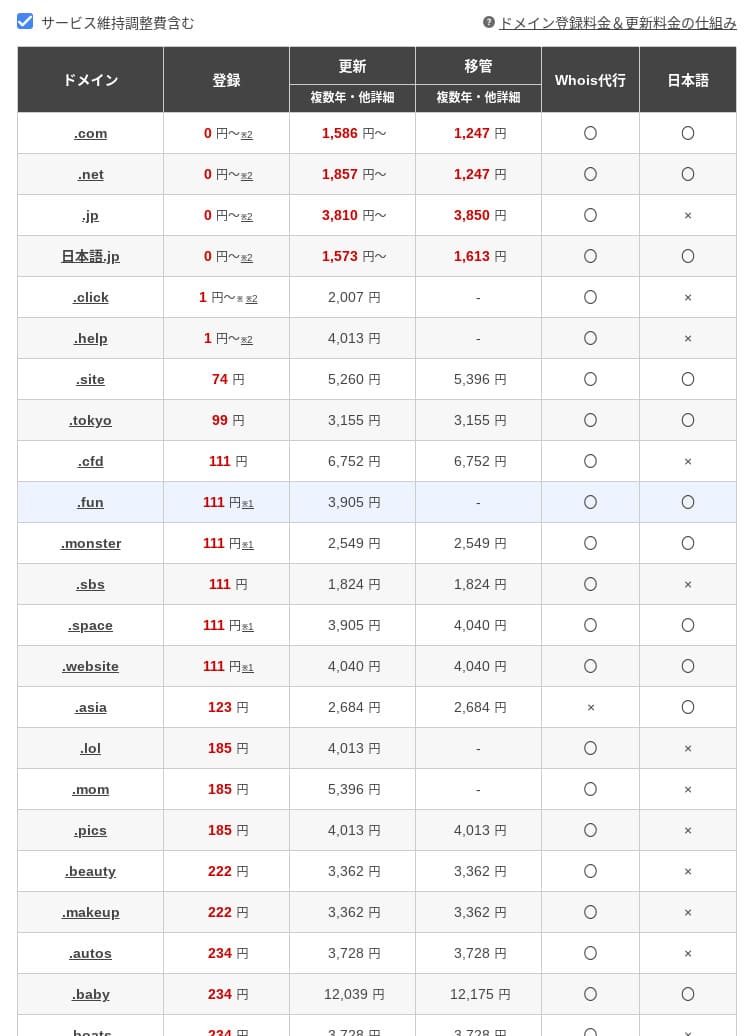This screenshot has height=1036, width=751.
Task: Open the .asia domain link
Action: tap(90, 708)
